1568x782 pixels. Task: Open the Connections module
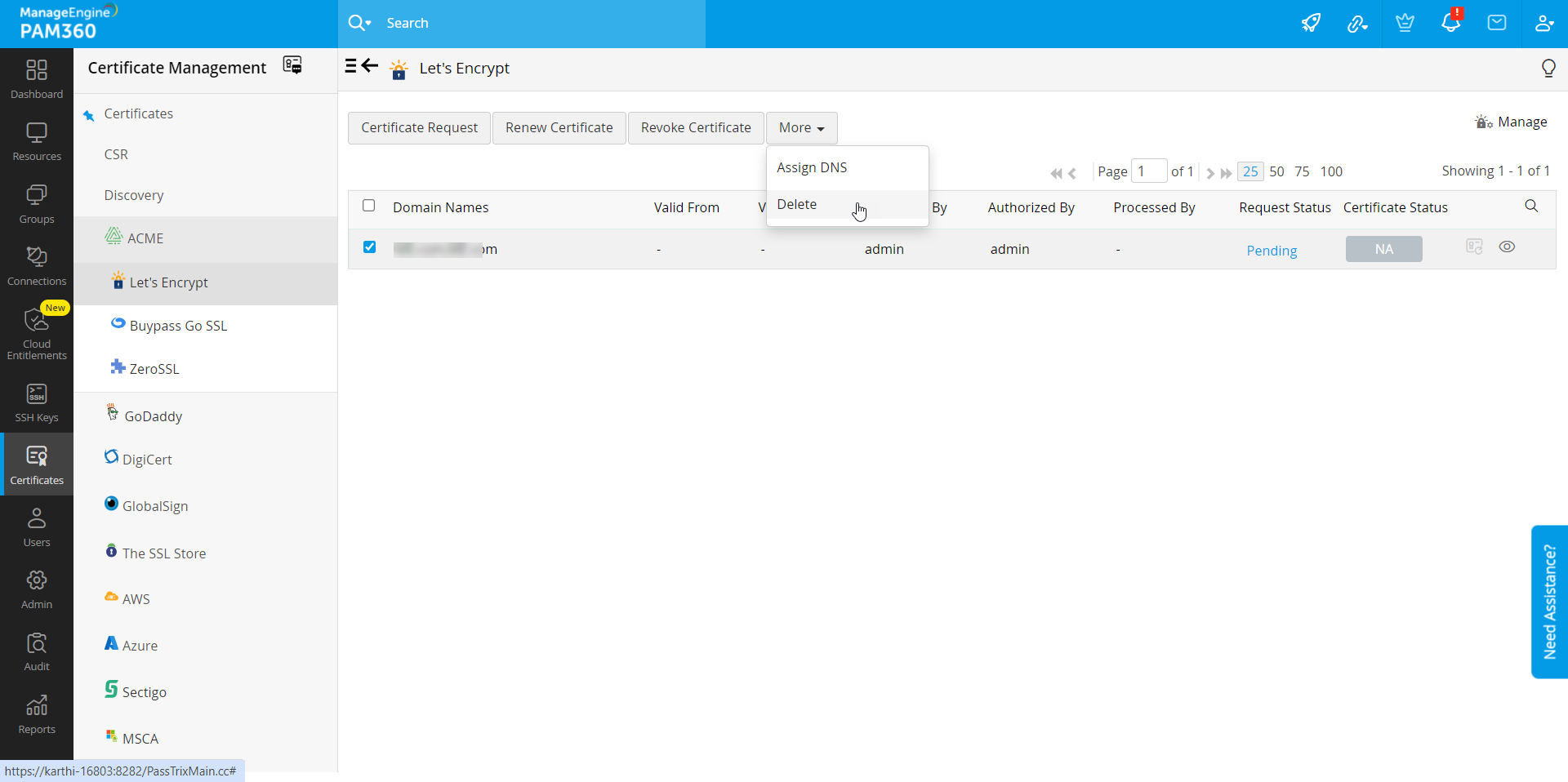pyautogui.click(x=37, y=266)
